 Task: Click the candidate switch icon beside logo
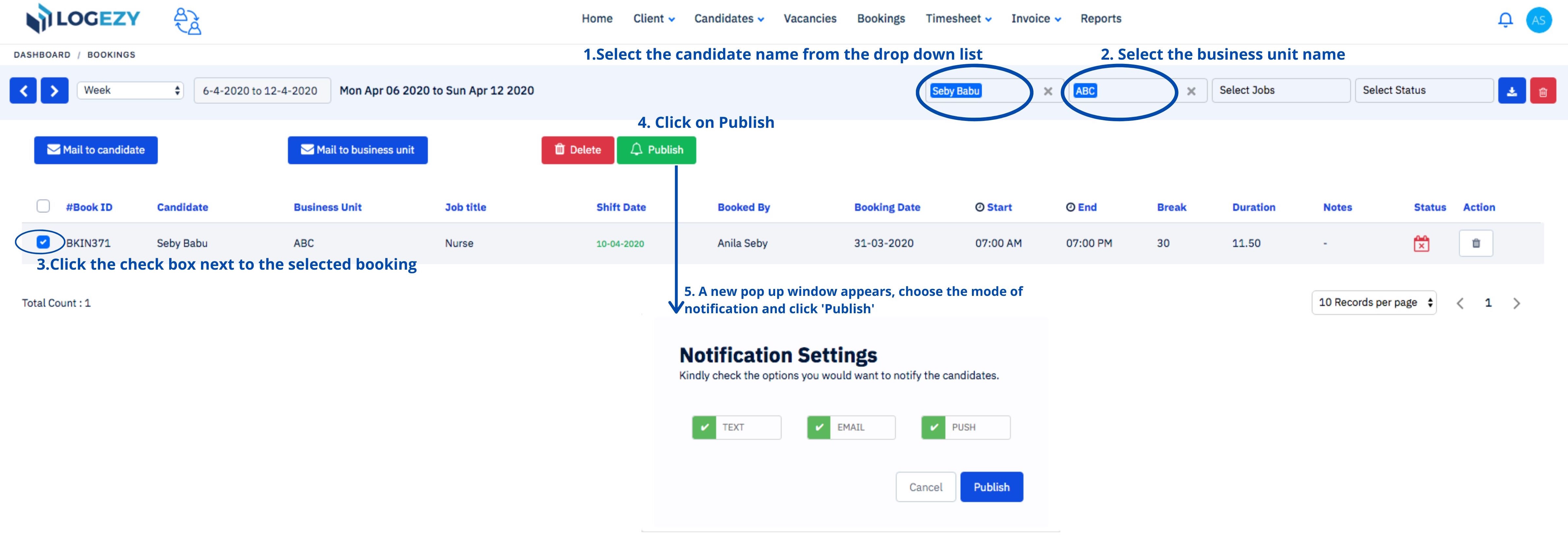[188, 21]
